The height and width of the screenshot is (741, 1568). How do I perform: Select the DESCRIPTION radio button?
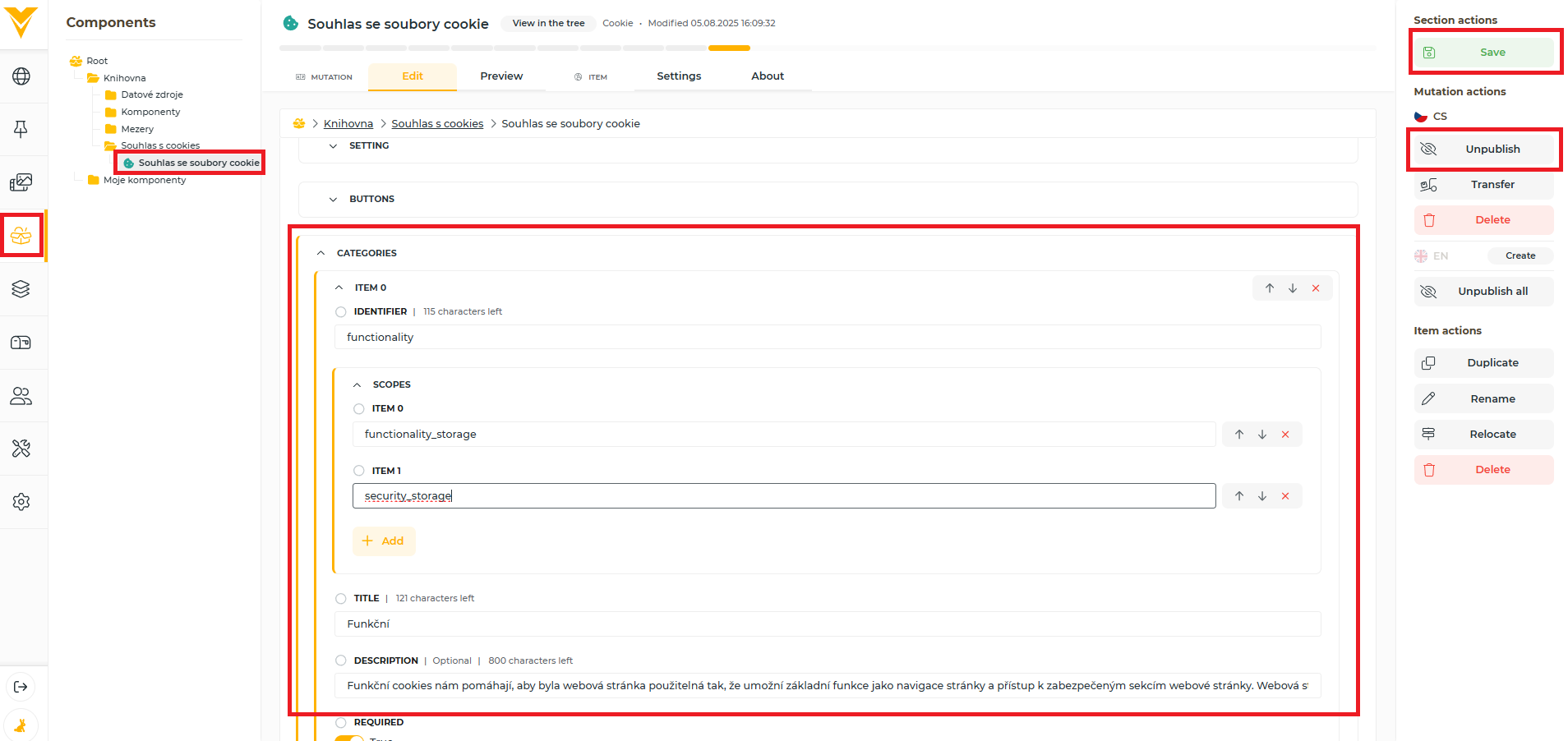[x=341, y=660]
